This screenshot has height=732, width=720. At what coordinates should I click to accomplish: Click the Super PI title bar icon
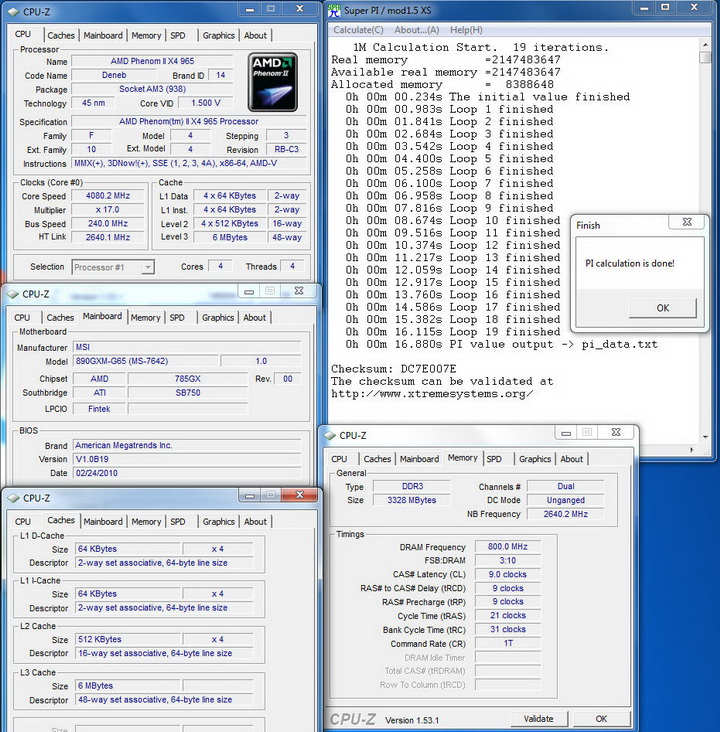[x=334, y=10]
